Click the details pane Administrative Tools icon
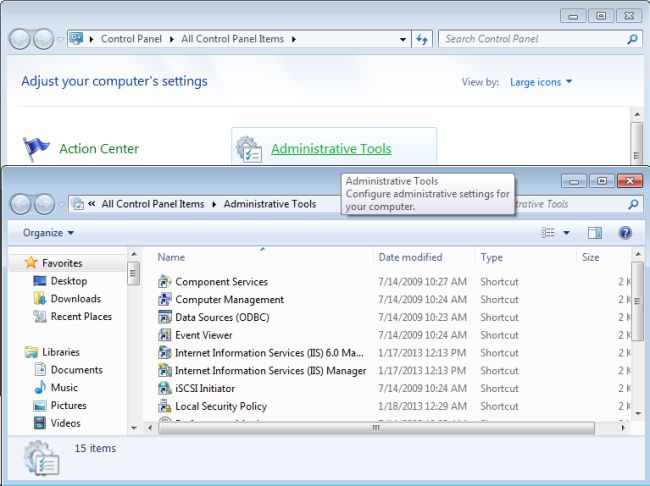Viewport: 650px width, 486px height. coord(42,458)
